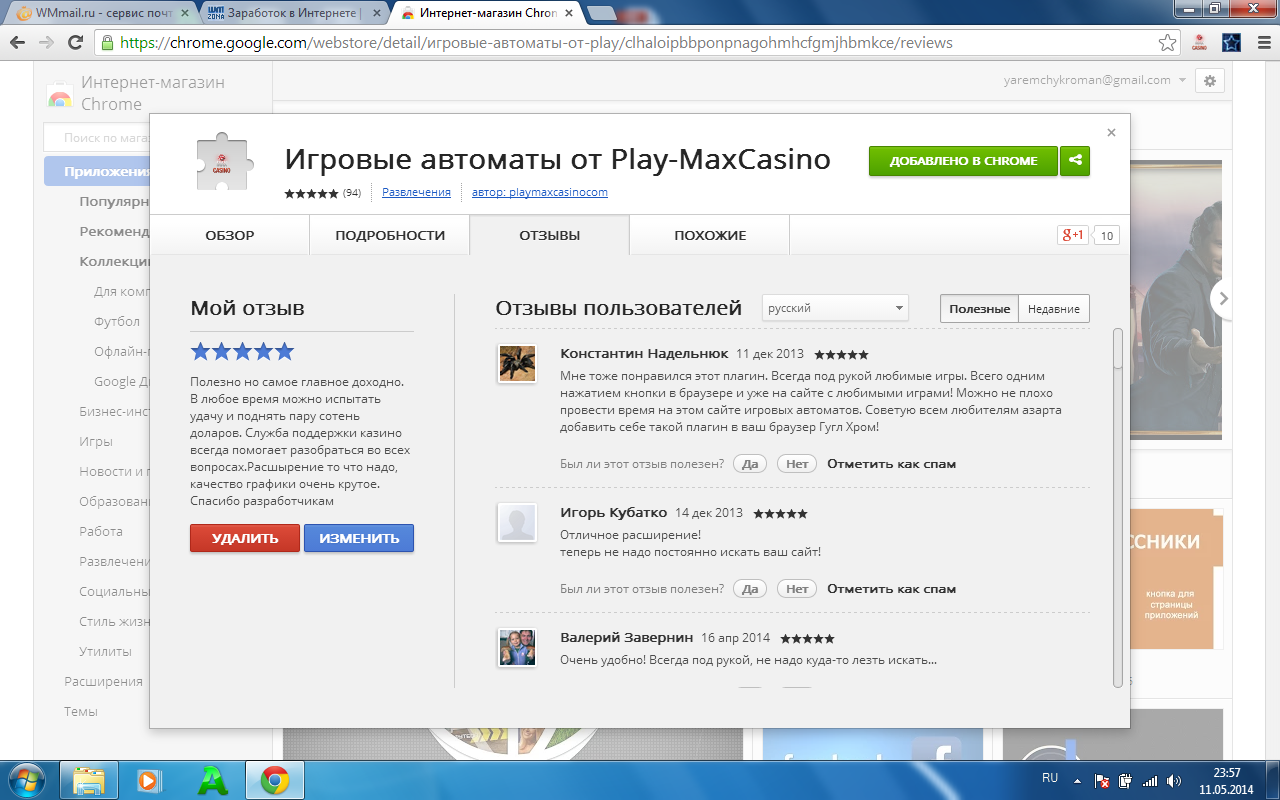
Task: Open Расширения section in sidebar
Action: click(x=104, y=682)
